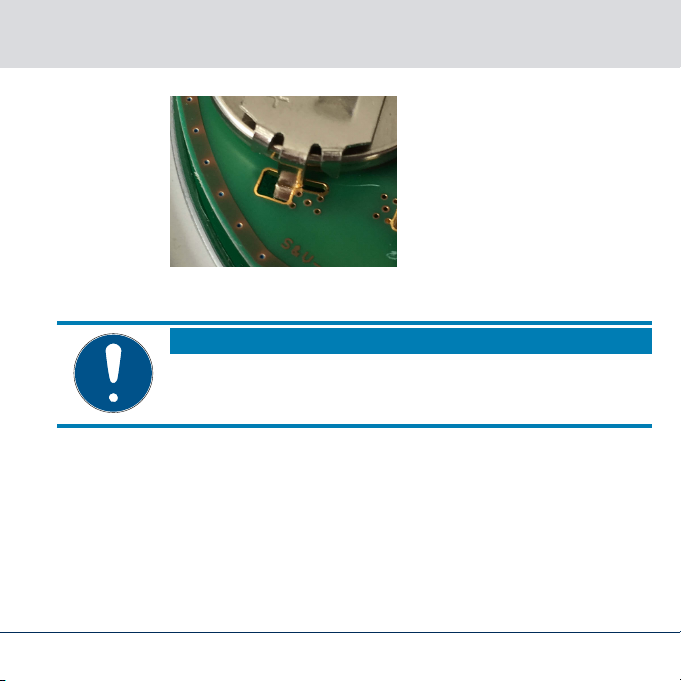Screen dimensions: 681x681
Task: Click the silver battery holder in the photo
Action: pos(313,128)
